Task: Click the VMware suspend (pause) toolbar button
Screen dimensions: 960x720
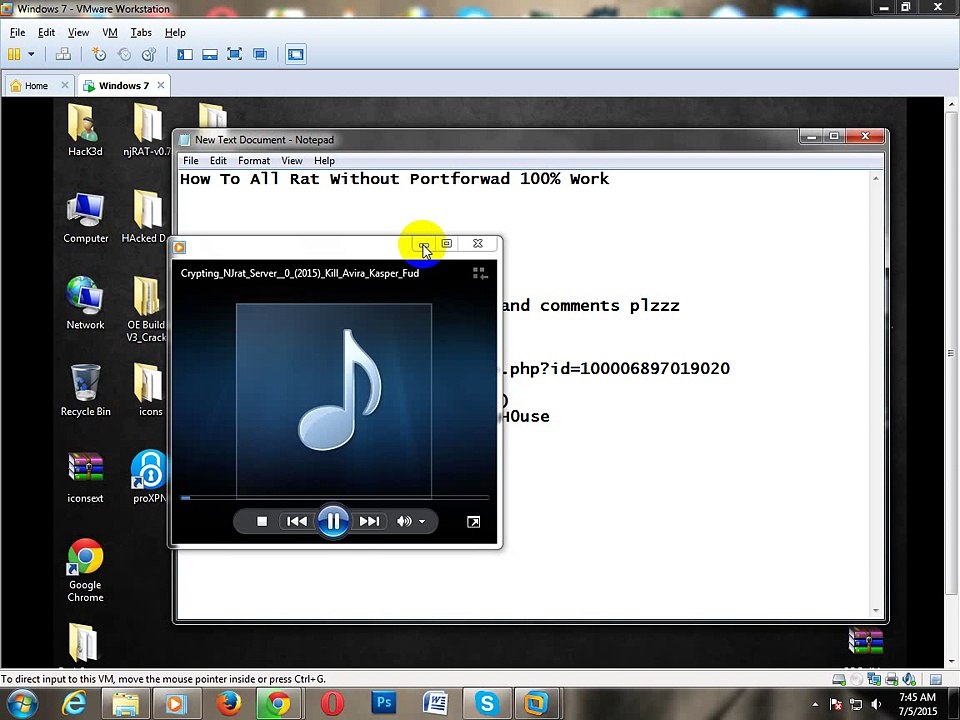Action: [x=13, y=54]
